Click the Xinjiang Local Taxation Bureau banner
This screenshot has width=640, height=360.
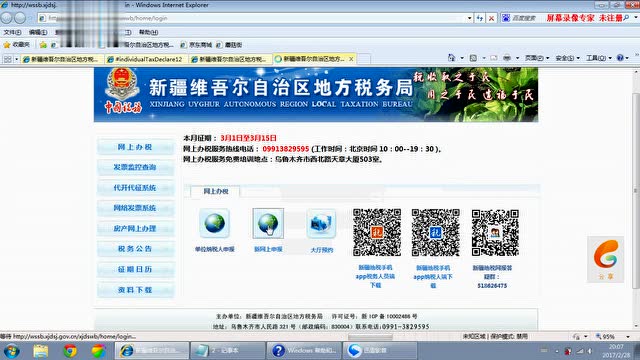coord(316,95)
